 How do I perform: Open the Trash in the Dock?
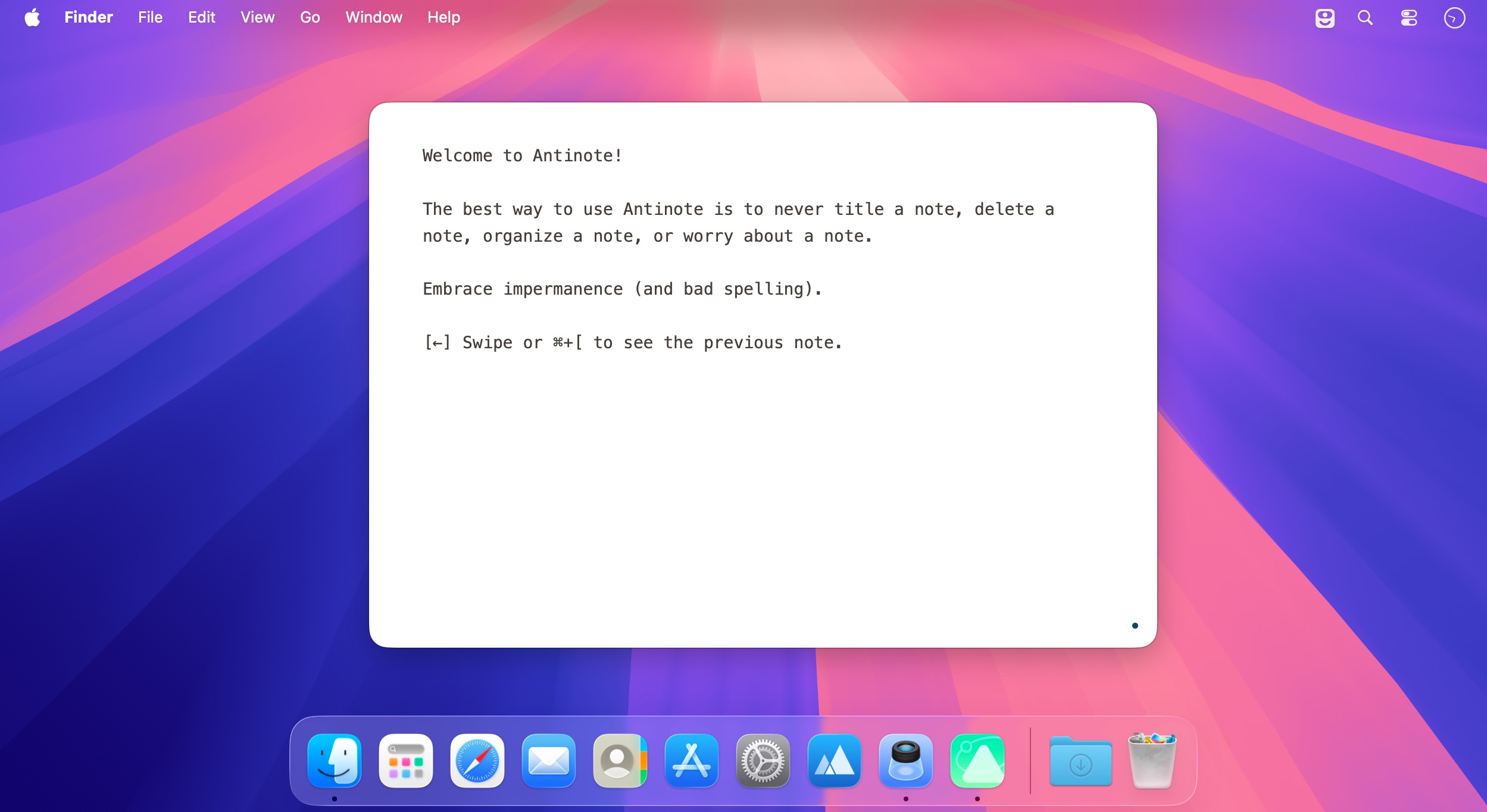(x=1152, y=761)
